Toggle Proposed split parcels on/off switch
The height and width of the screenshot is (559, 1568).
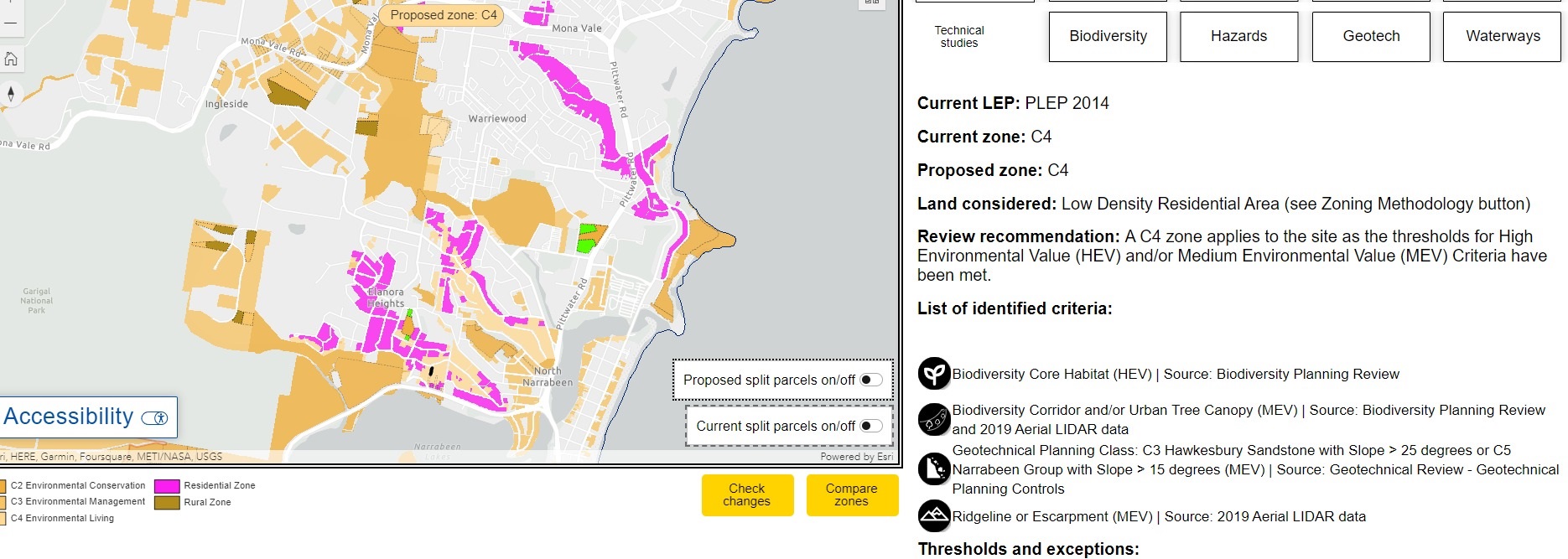(871, 380)
